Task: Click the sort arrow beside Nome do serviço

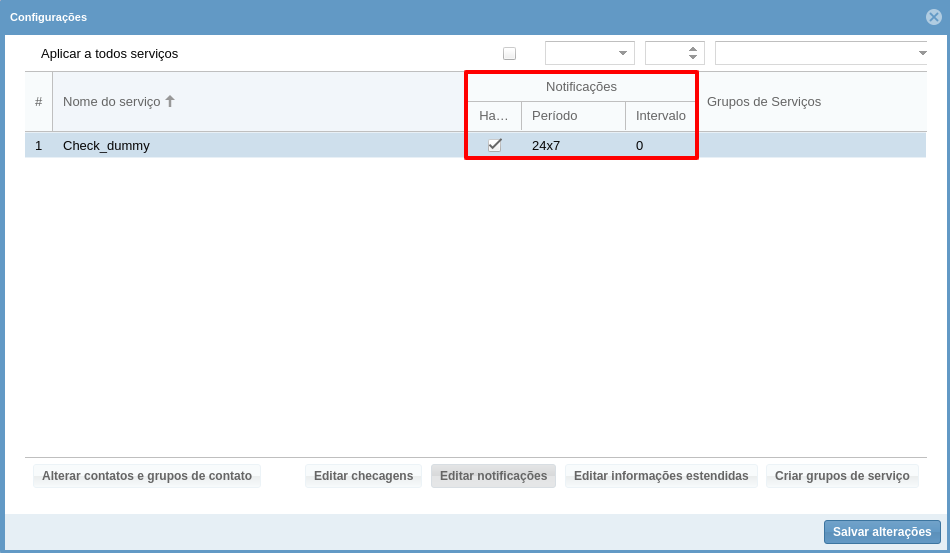Action: (x=170, y=102)
